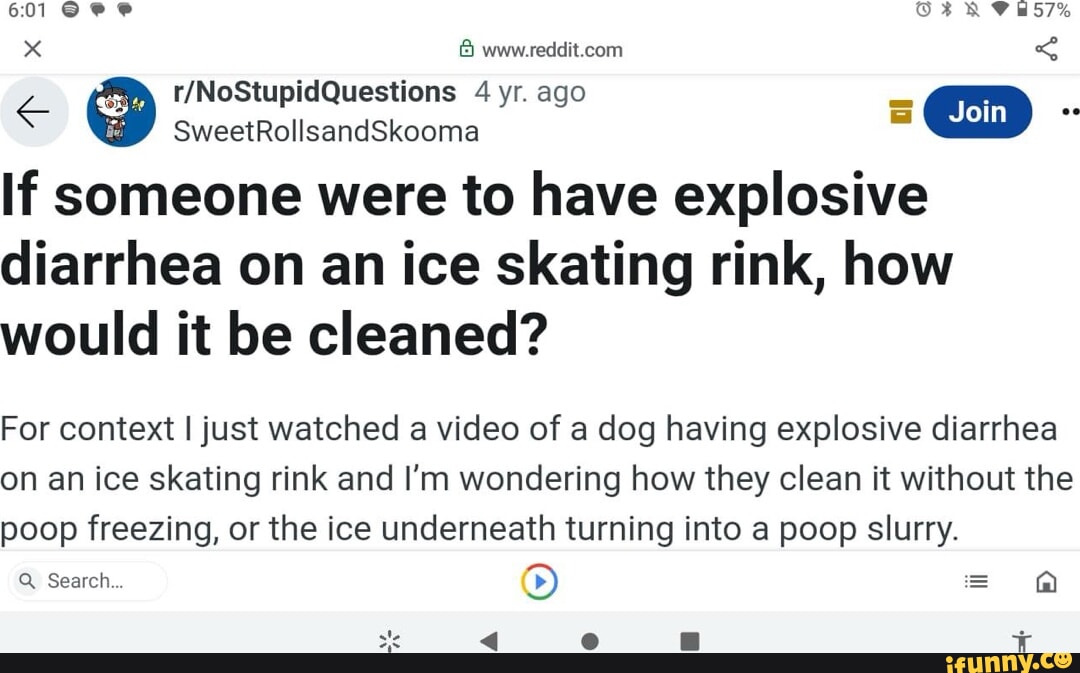Tap the Android back triangle button
The image size is (1080, 673).
(x=489, y=641)
